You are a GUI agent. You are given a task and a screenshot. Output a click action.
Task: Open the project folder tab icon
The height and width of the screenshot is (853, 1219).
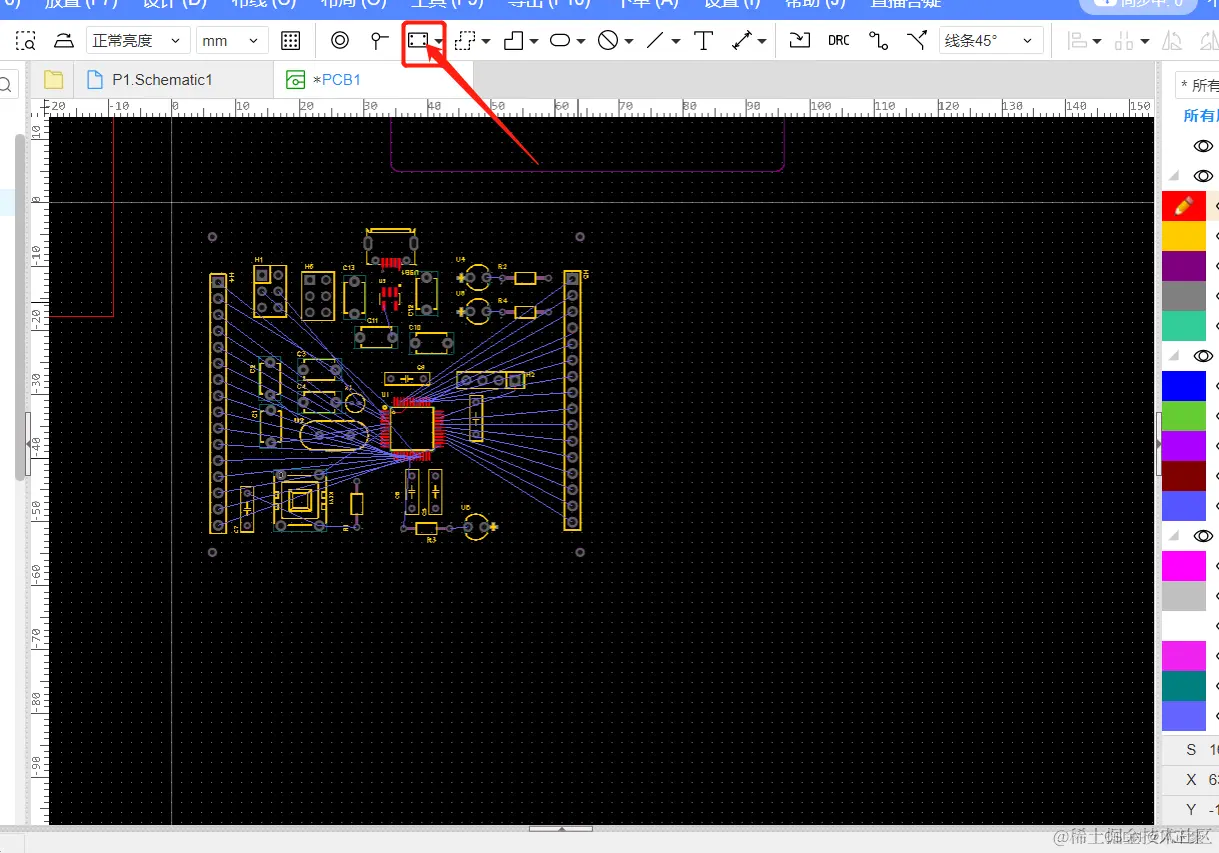click(x=54, y=80)
